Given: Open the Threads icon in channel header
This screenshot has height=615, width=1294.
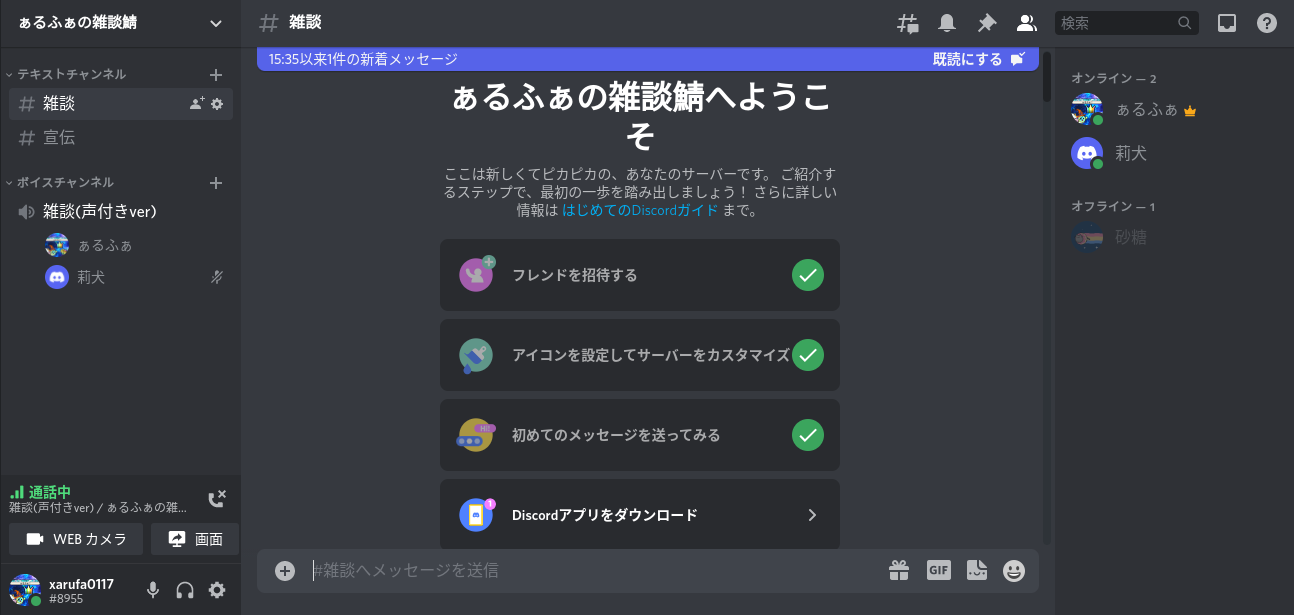Looking at the screenshot, I should [908, 23].
